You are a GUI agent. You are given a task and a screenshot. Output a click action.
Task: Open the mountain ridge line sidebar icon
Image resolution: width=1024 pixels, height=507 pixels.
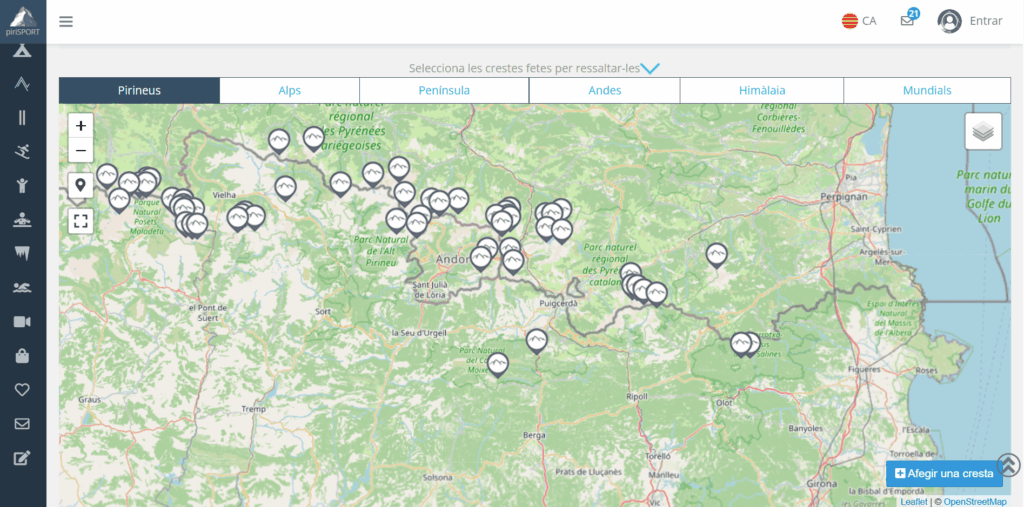pyautogui.click(x=22, y=84)
